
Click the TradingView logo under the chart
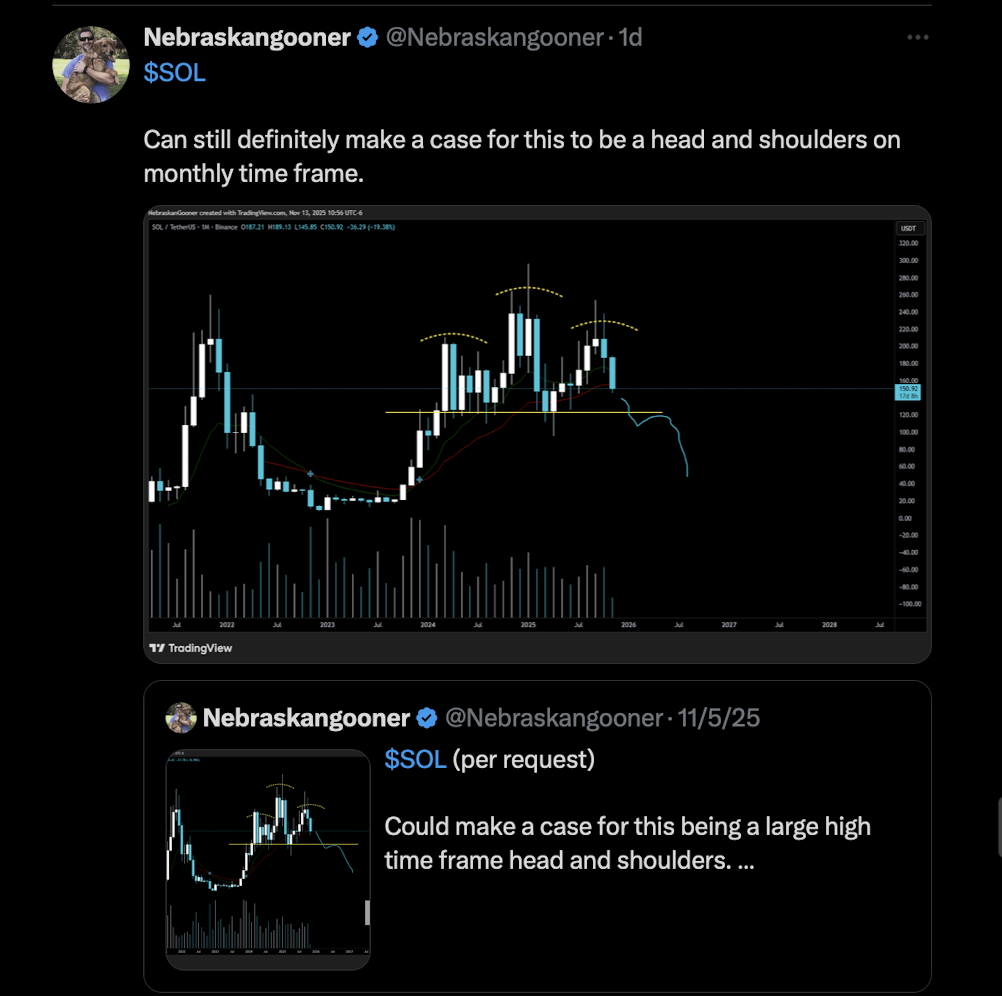(x=190, y=648)
